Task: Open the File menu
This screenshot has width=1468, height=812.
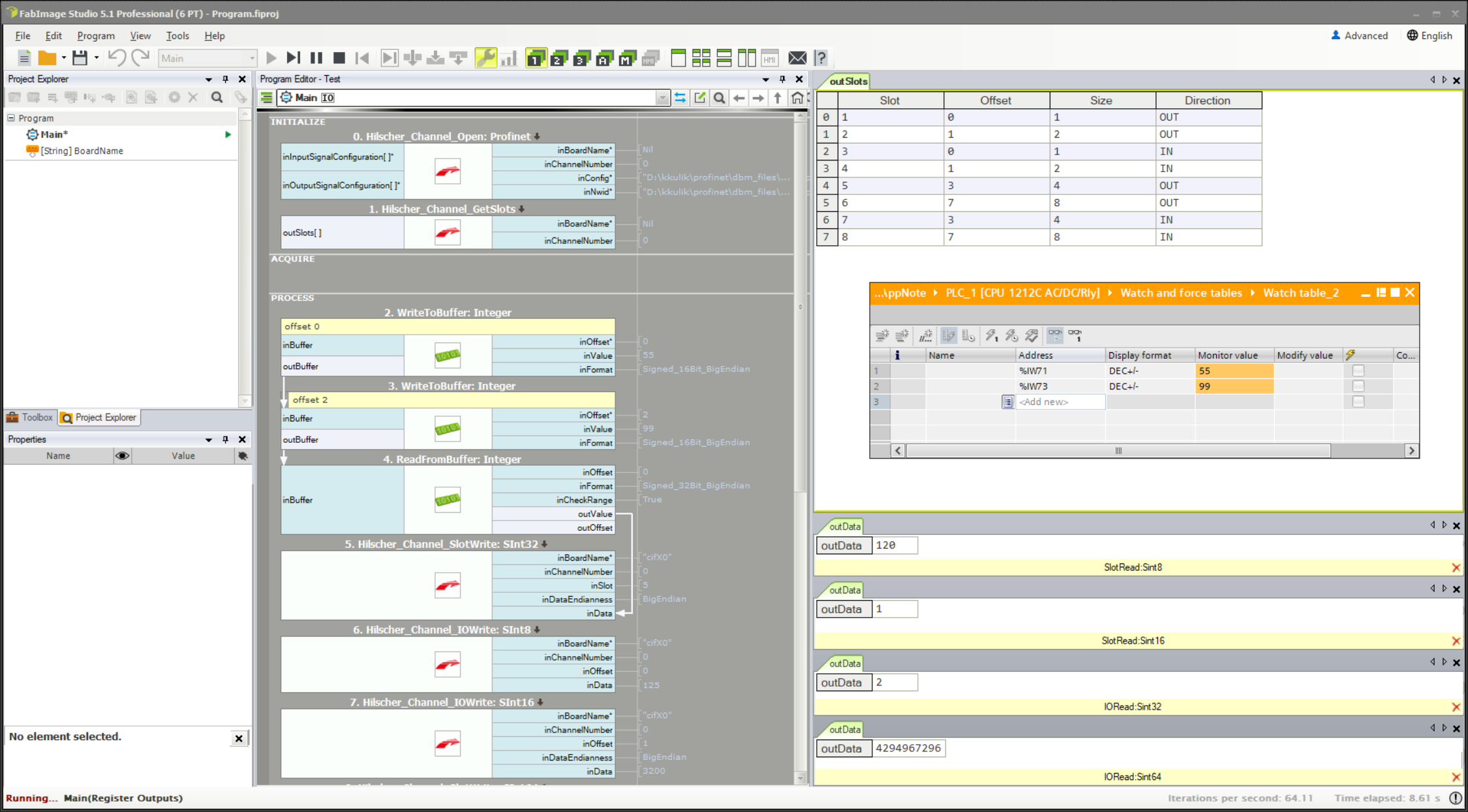Action: pyautogui.click(x=23, y=36)
